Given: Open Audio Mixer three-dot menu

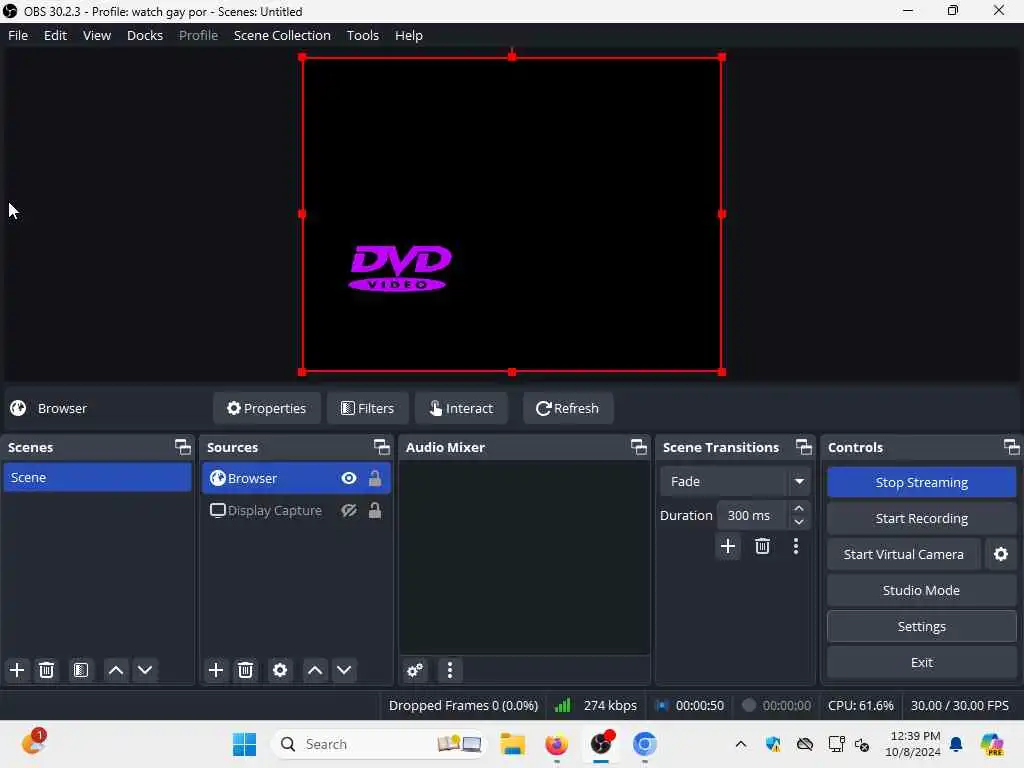Looking at the screenshot, I should pos(449,670).
